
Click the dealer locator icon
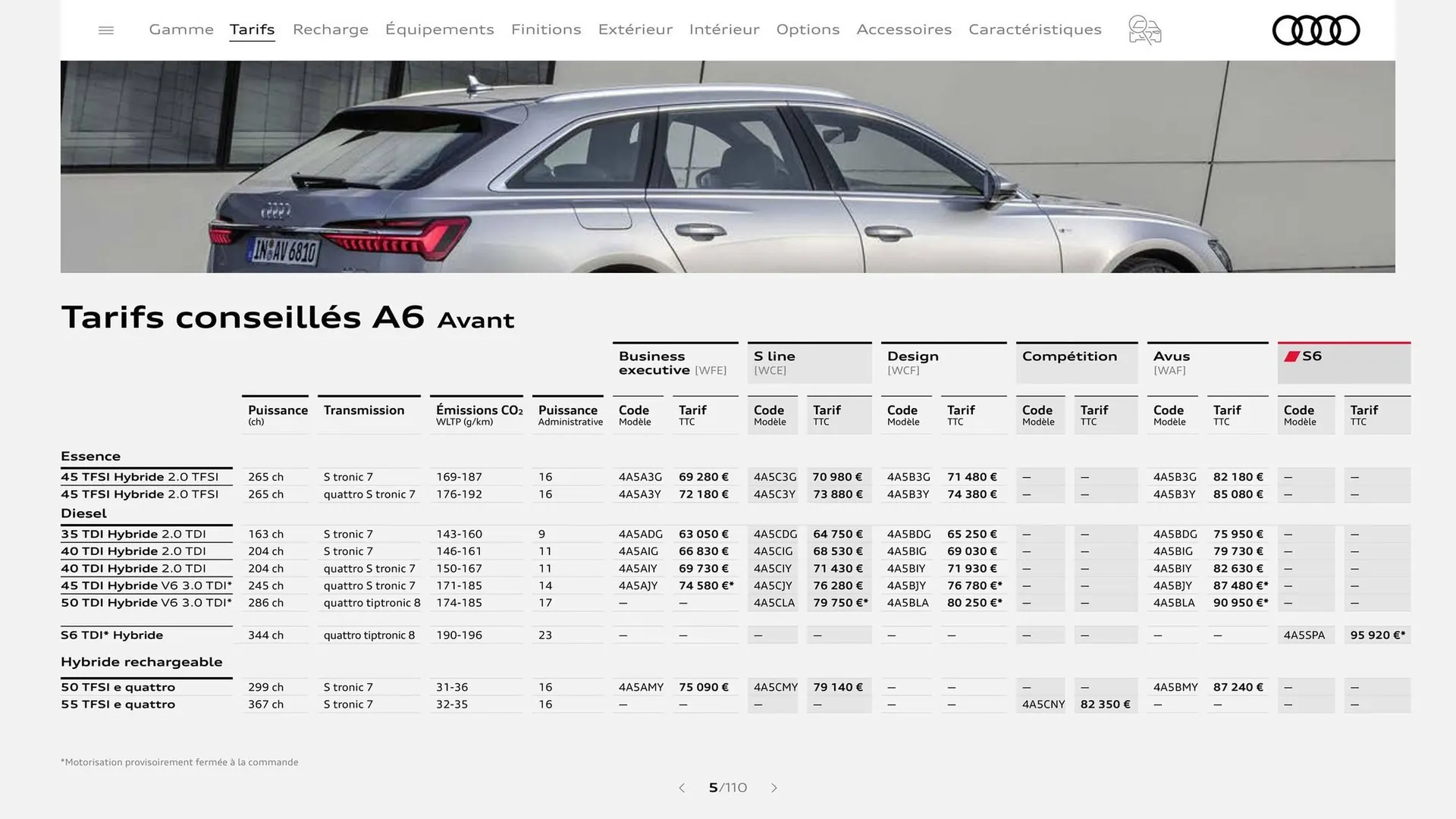[1144, 30]
